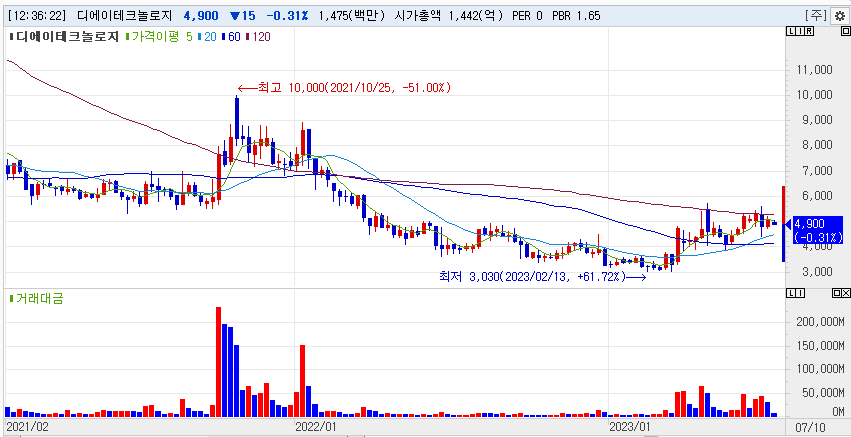Toggle the L button on the price chart

tap(791, 31)
